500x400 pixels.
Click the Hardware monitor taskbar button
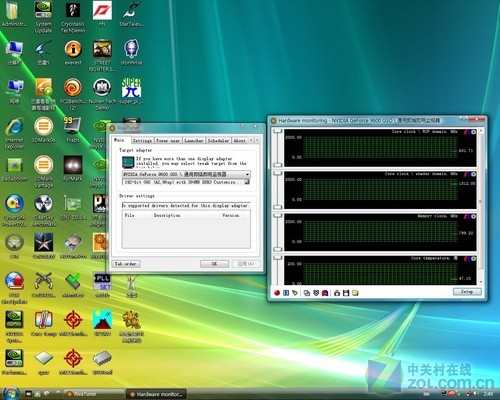pyautogui.click(x=156, y=394)
